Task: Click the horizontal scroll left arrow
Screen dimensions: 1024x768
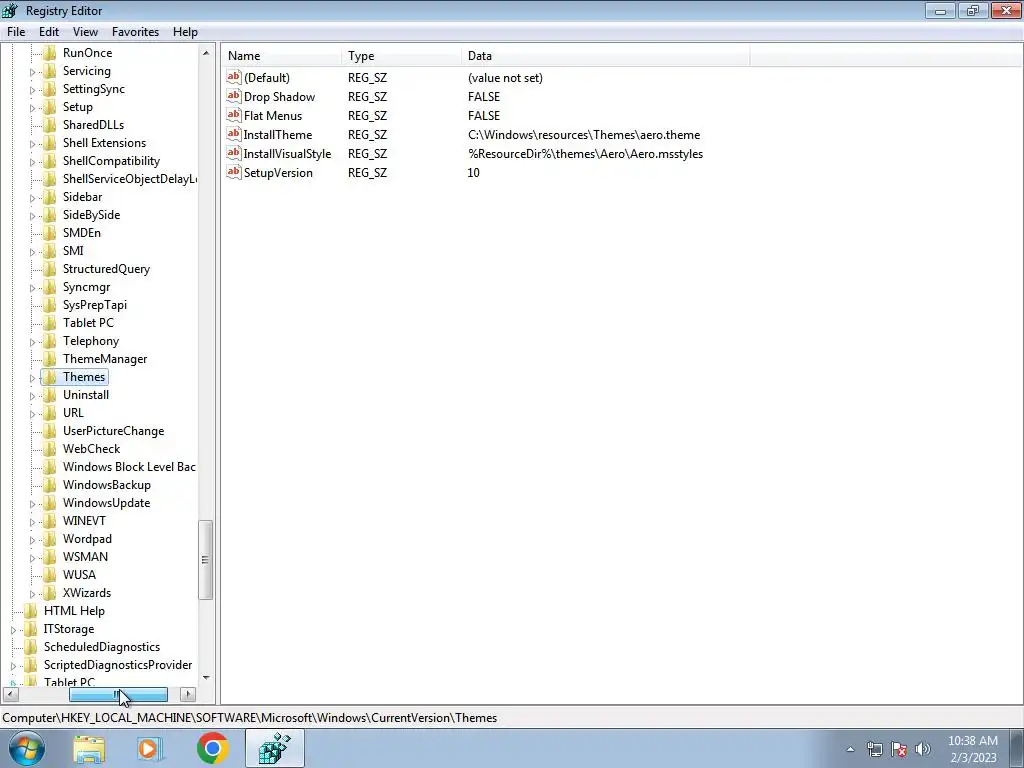Action: pos(10,694)
